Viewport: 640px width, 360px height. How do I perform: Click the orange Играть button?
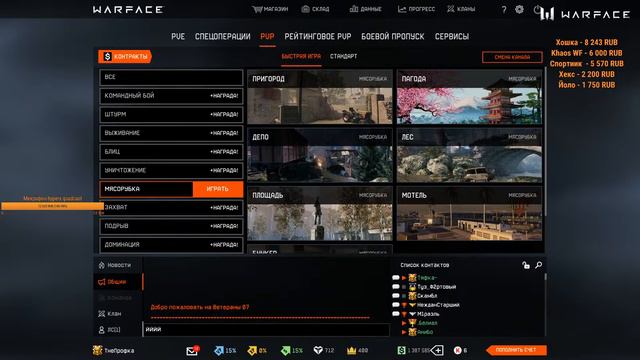pyautogui.click(x=218, y=189)
